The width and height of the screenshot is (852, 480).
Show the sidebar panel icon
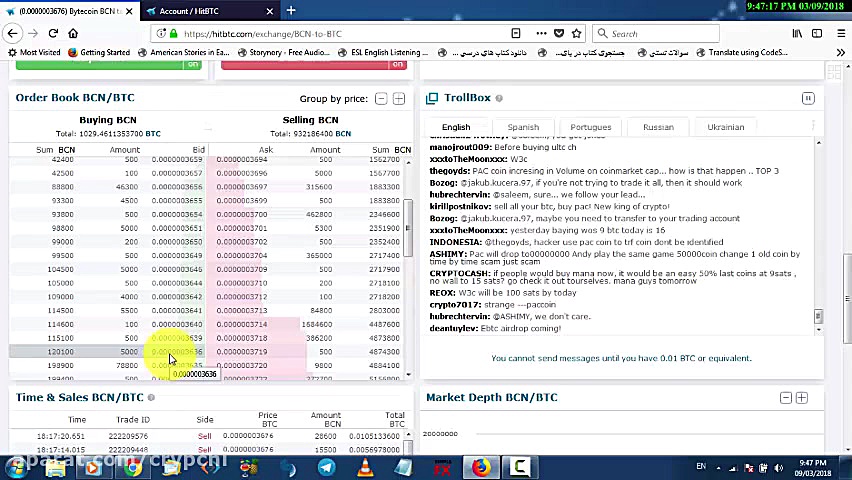817,33
